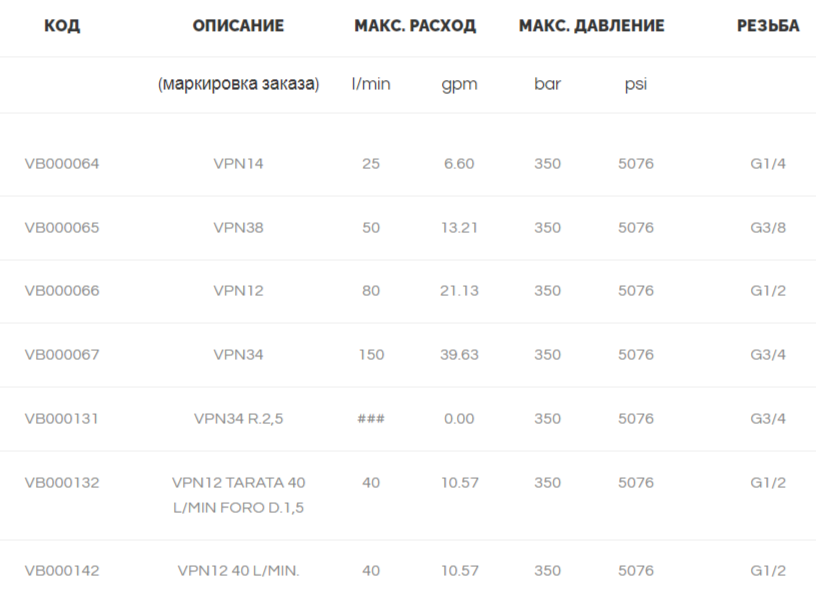Click the ОПИСАНИЕ column header
Viewport: 816px width, 600px height.
click(238, 25)
